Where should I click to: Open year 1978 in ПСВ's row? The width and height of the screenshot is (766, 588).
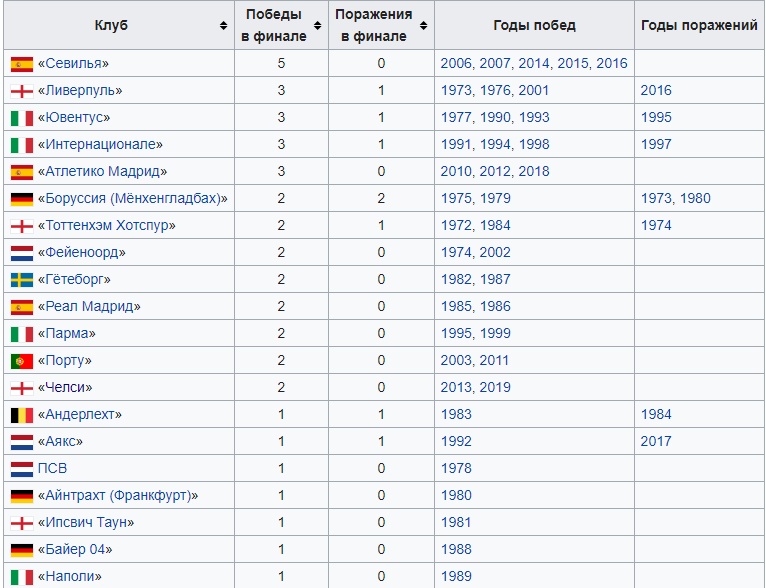point(456,468)
